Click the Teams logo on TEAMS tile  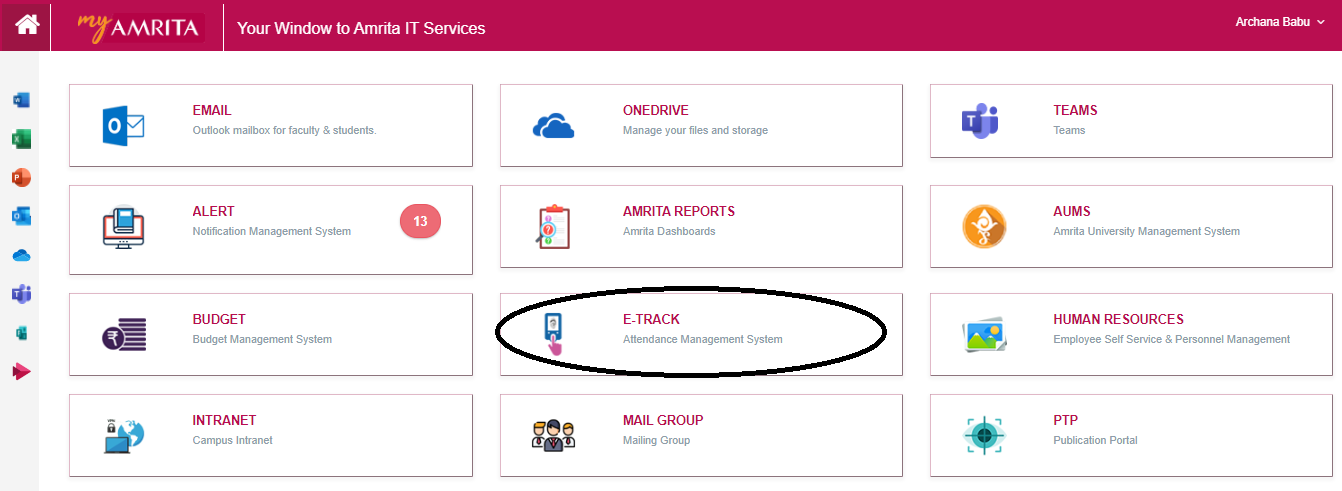click(x=980, y=121)
